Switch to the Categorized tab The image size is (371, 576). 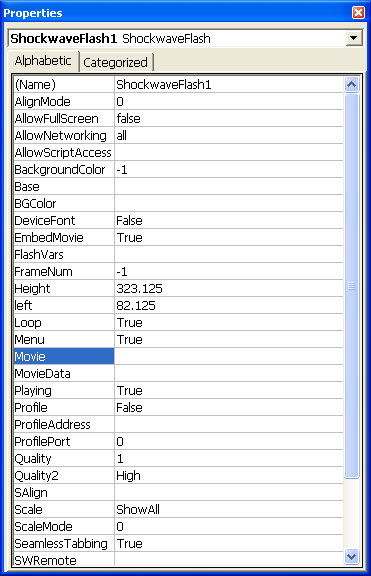[115, 62]
